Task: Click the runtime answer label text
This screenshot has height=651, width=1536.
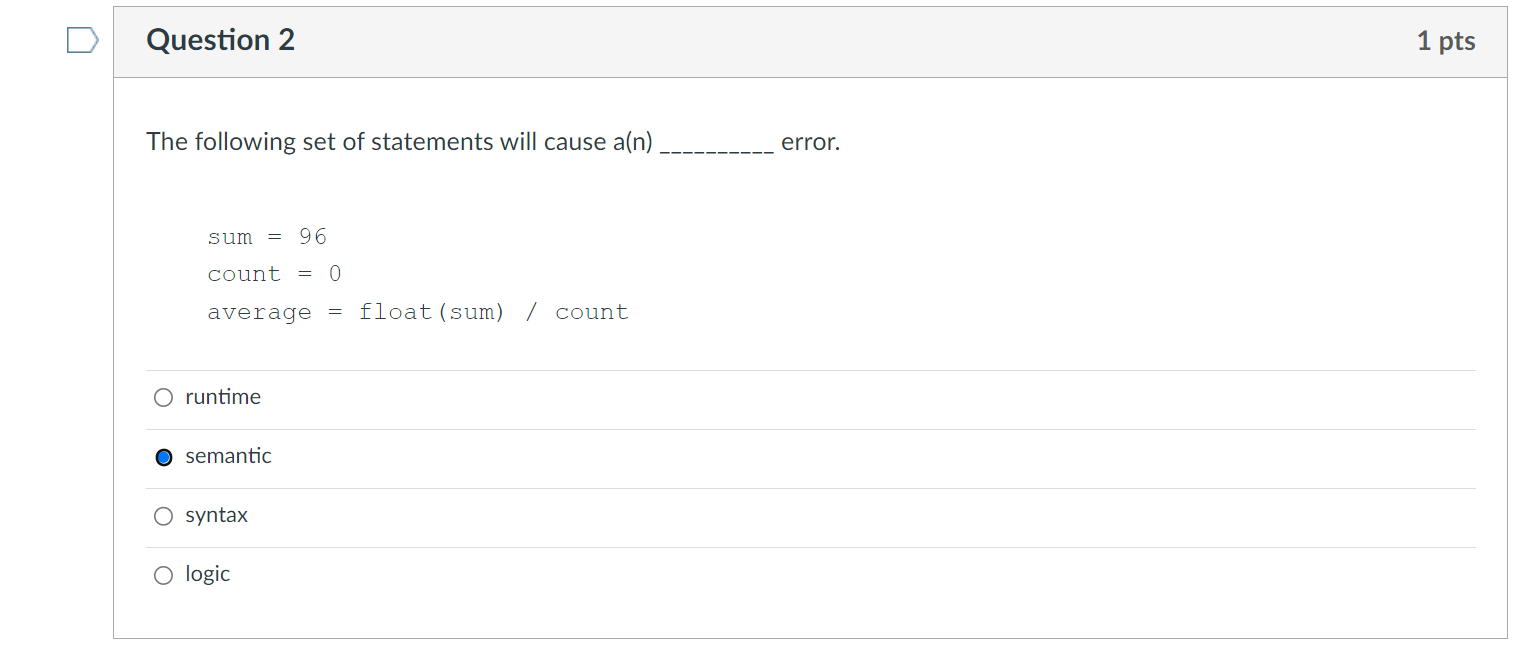Action: 222,397
